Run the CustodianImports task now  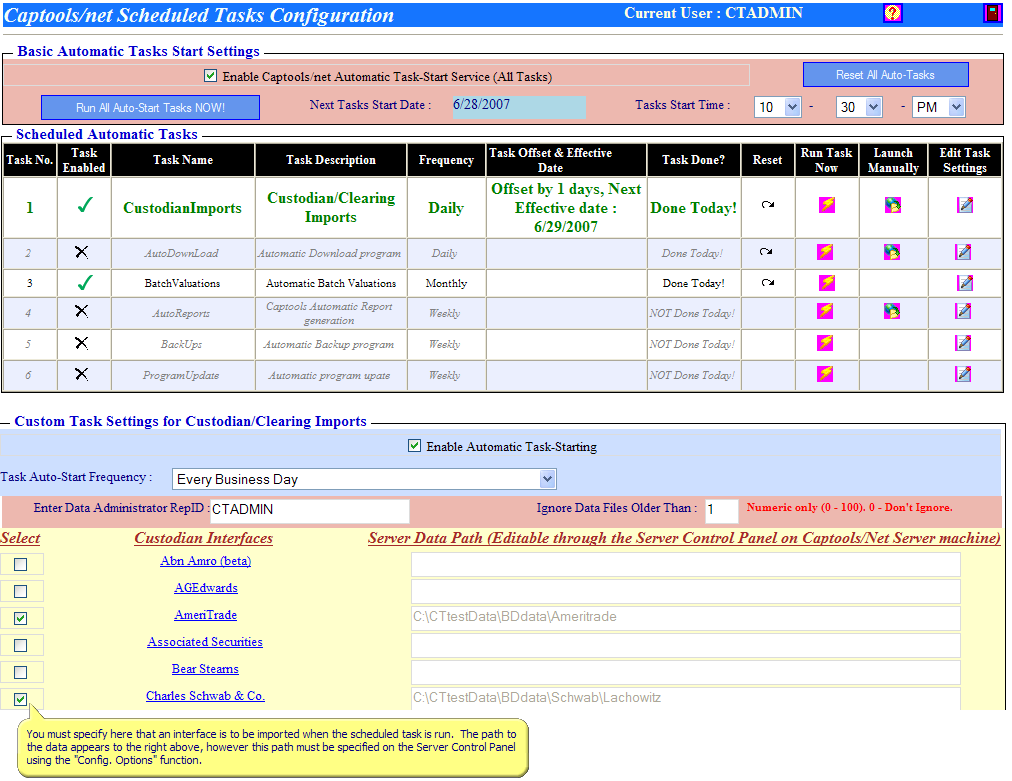tap(825, 206)
